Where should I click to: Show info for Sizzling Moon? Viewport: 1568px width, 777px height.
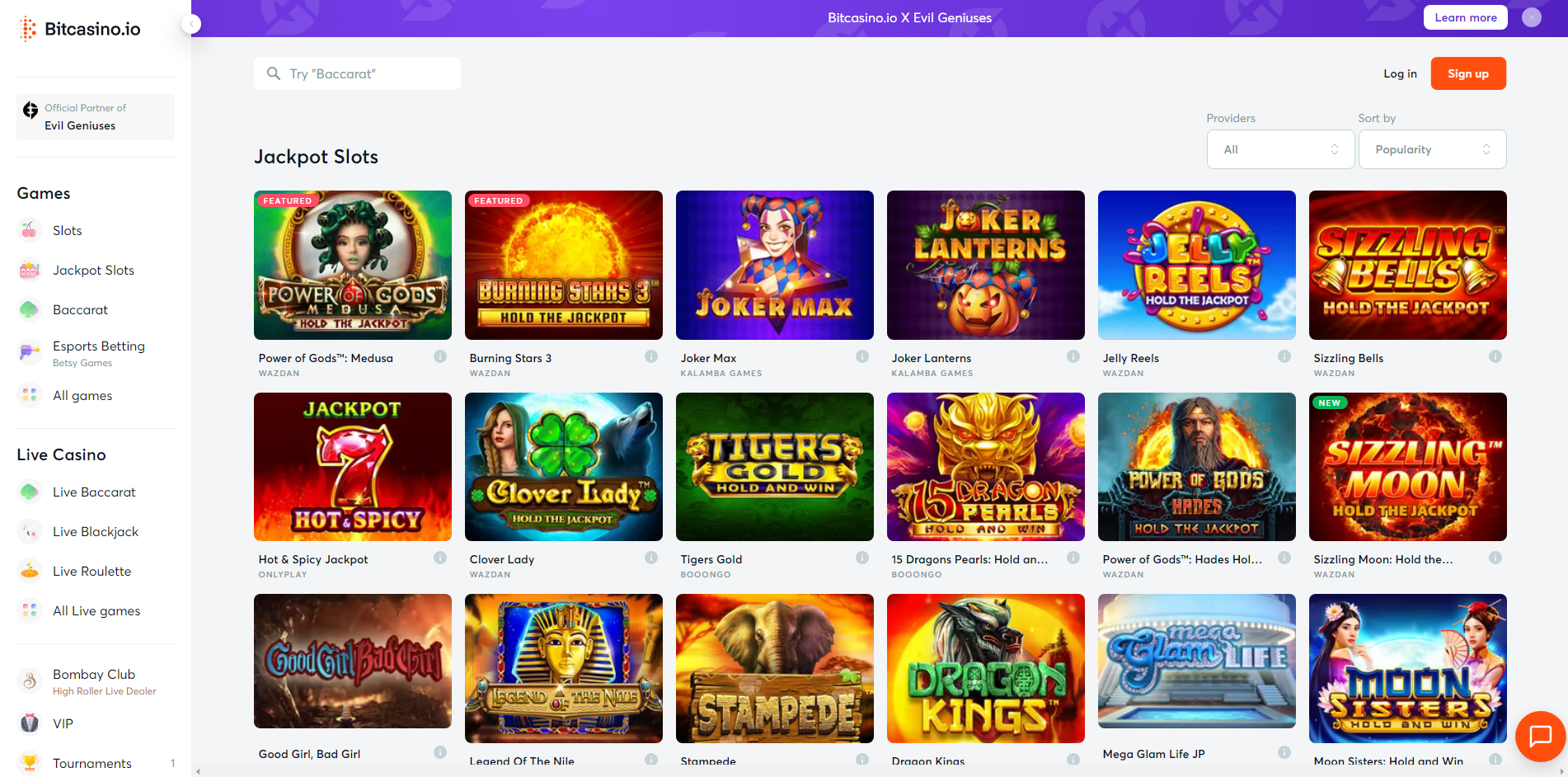click(x=1495, y=558)
